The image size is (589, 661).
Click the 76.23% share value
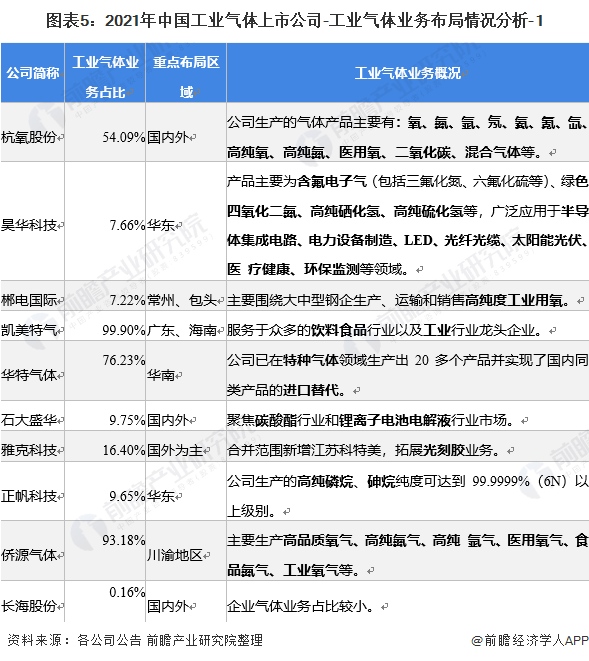coord(124,360)
